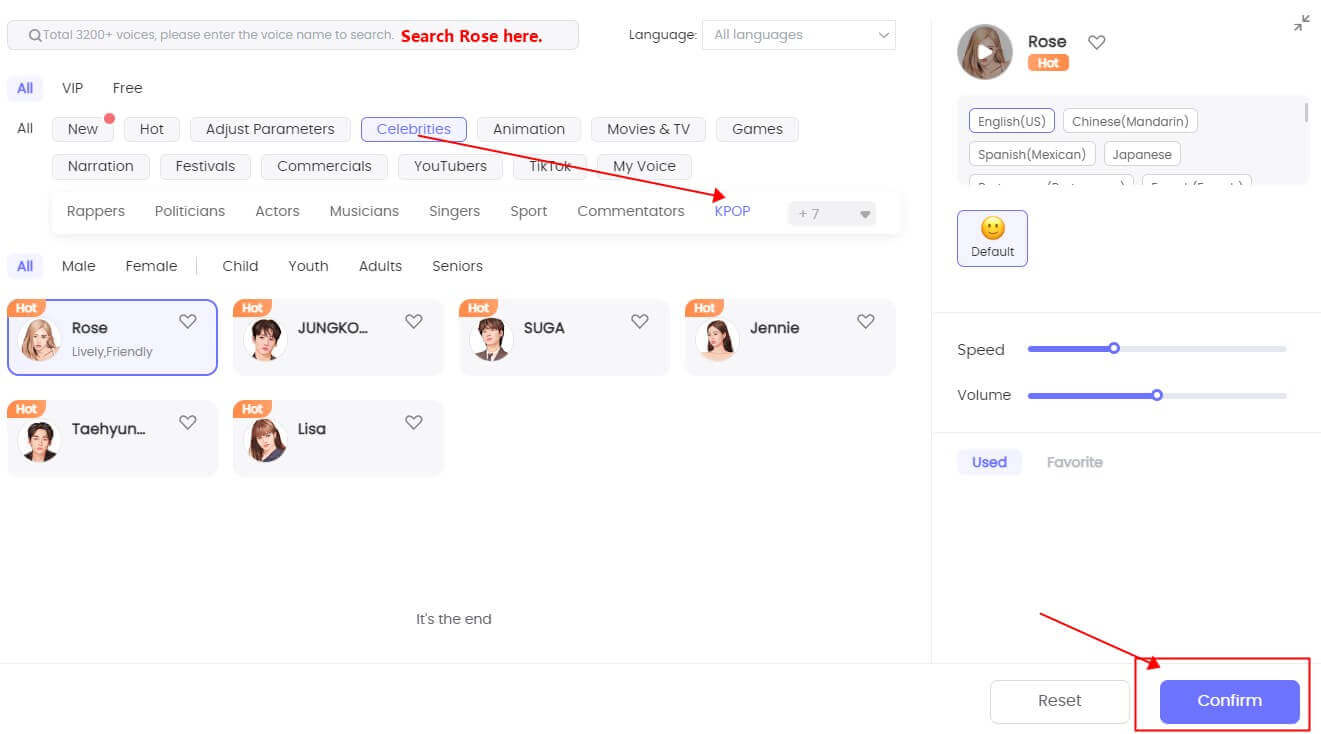Filter voices by Child
1321x734 pixels.
(x=240, y=266)
